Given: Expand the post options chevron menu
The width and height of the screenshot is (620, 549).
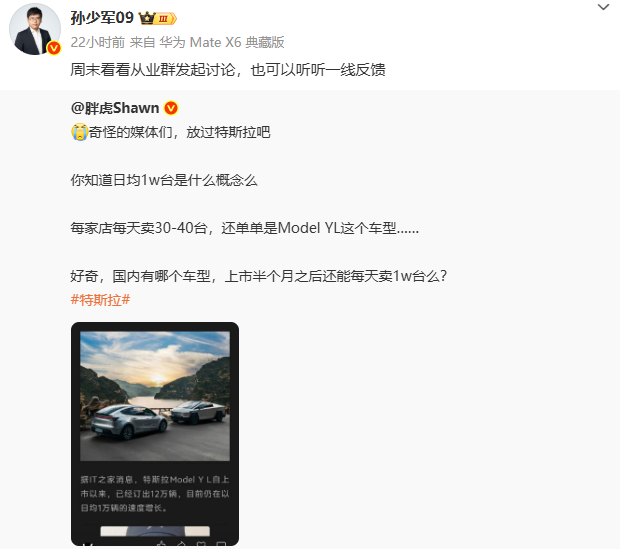Looking at the screenshot, I should tap(603, 7).
